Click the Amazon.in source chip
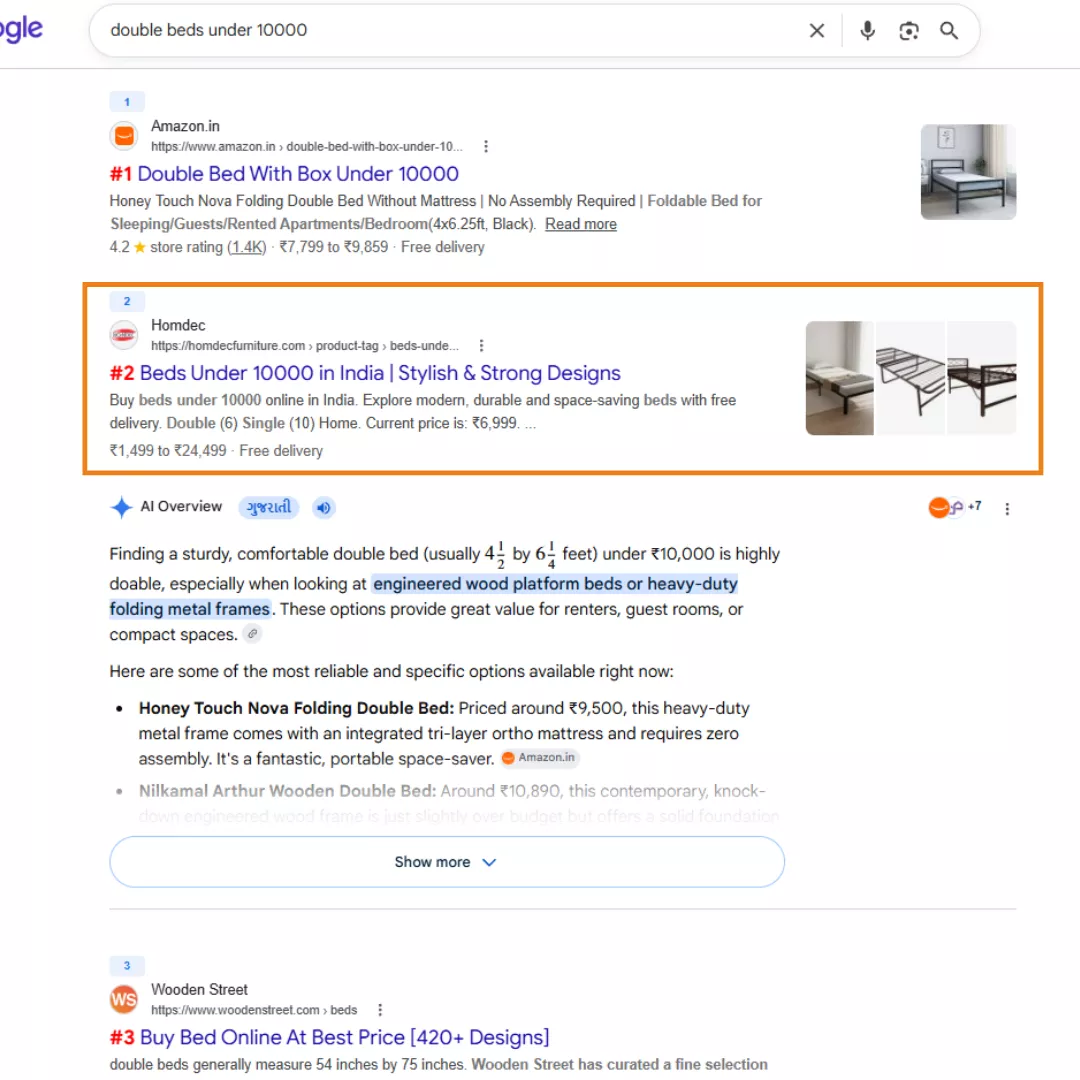The width and height of the screenshot is (1080, 1080). pos(539,758)
